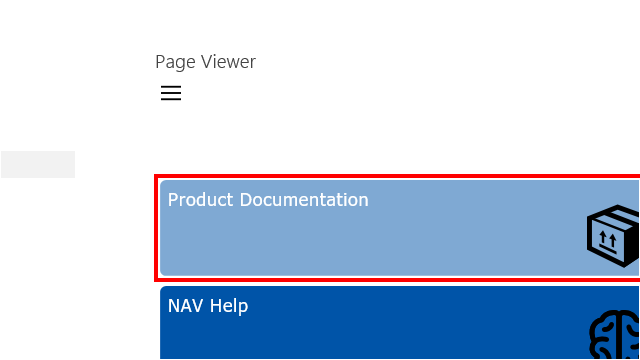640x360 pixels.
Task: Click the word Help in the second tile
Action: 229,306
